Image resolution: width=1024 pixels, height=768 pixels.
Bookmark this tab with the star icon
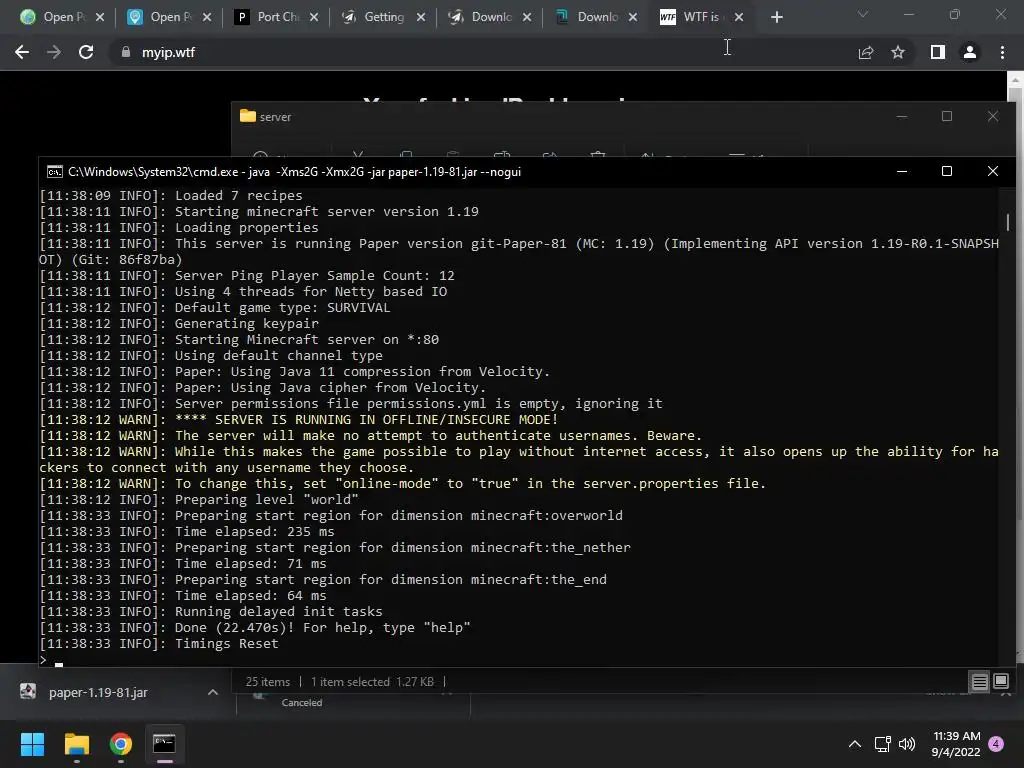tap(898, 52)
